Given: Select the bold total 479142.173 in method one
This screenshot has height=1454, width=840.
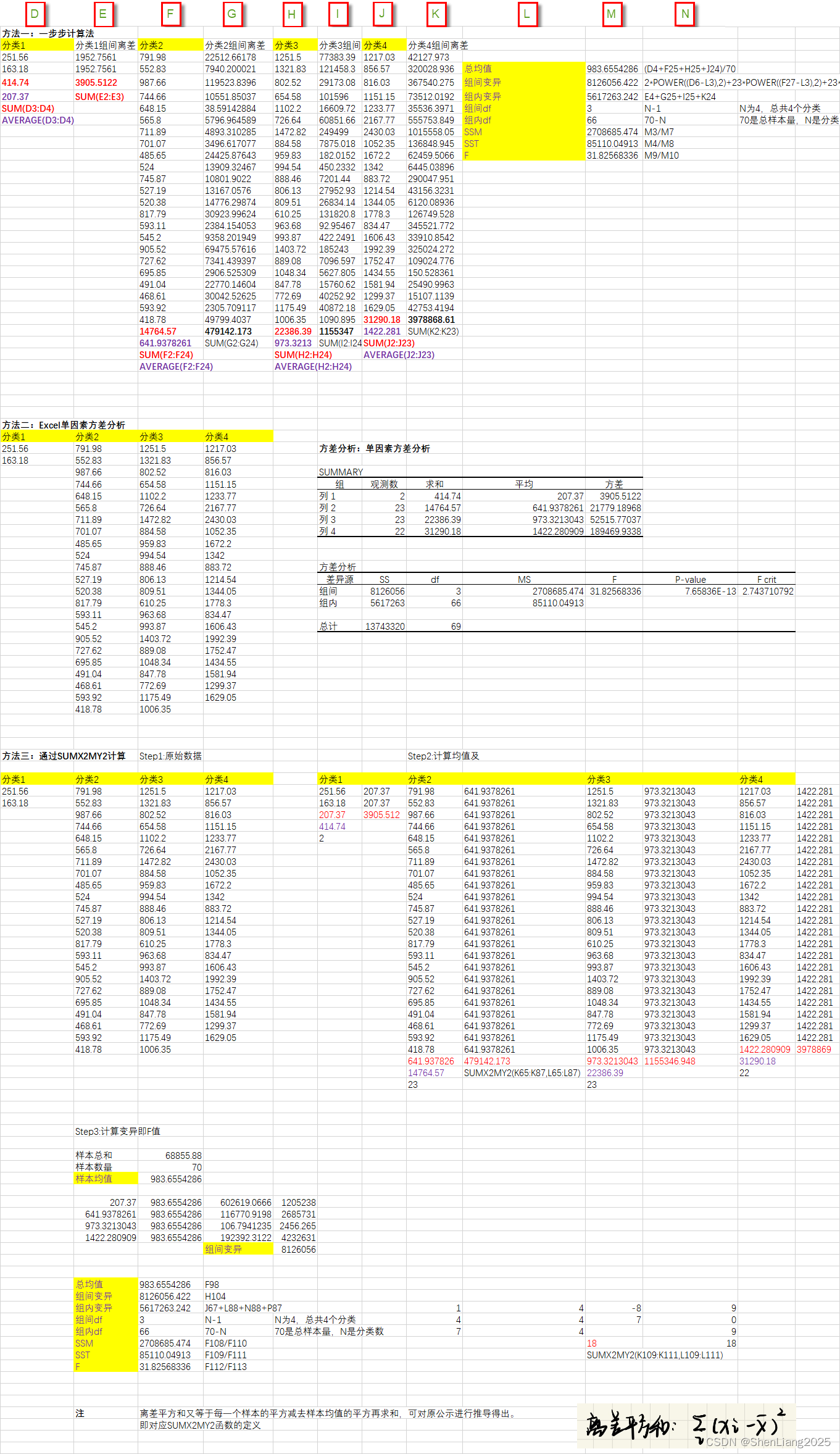Looking at the screenshot, I should [228, 331].
